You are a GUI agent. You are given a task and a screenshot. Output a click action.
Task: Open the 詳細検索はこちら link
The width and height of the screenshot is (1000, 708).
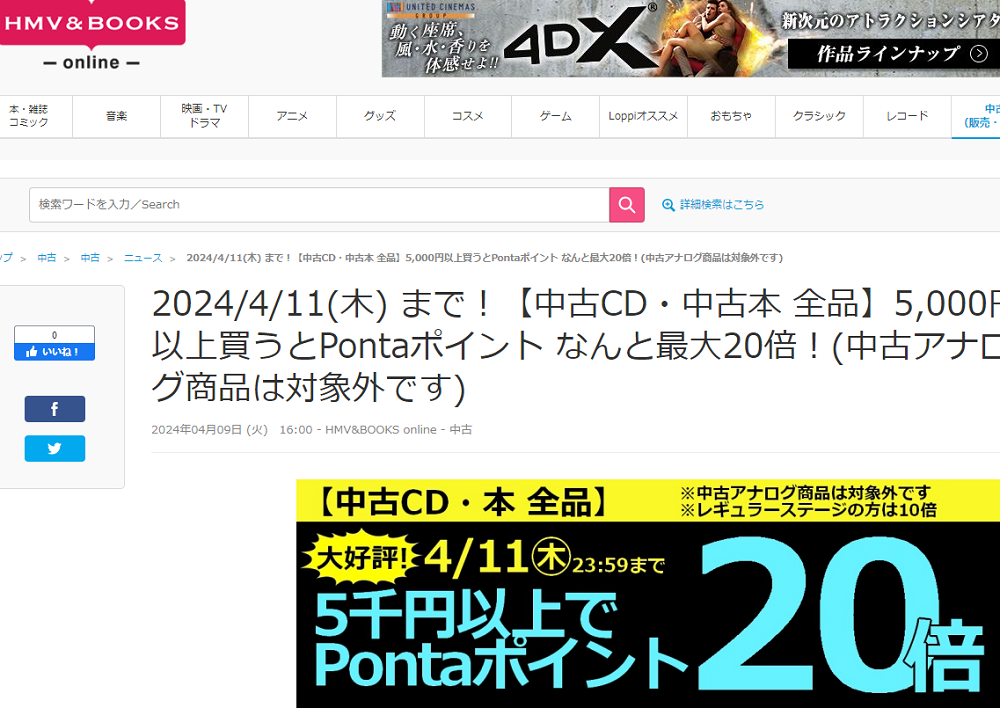click(x=721, y=205)
